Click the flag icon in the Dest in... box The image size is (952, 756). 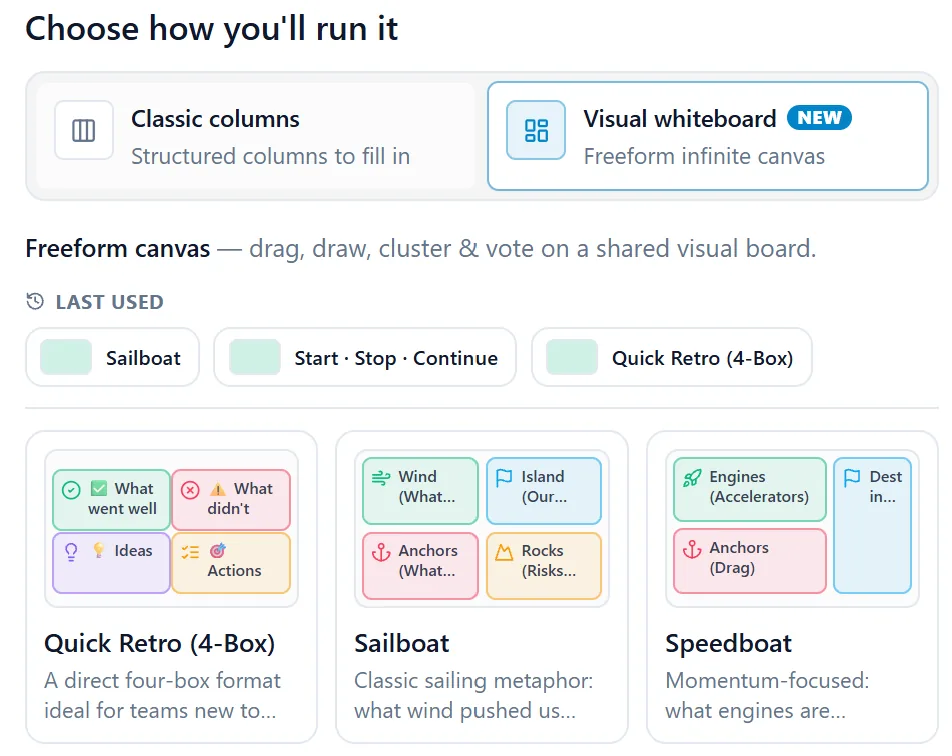tap(852, 478)
